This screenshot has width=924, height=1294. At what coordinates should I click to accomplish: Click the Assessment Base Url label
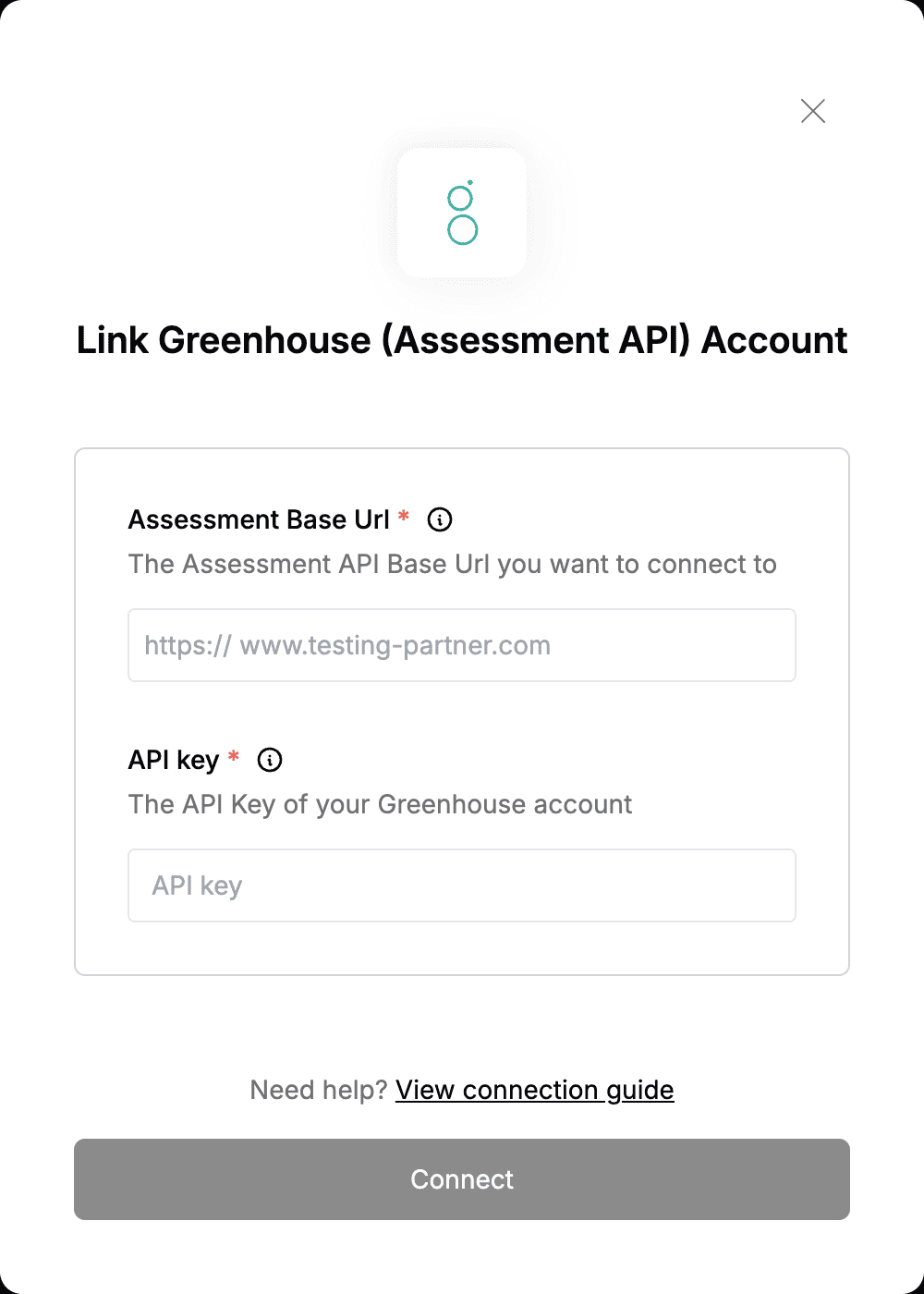pos(259,519)
